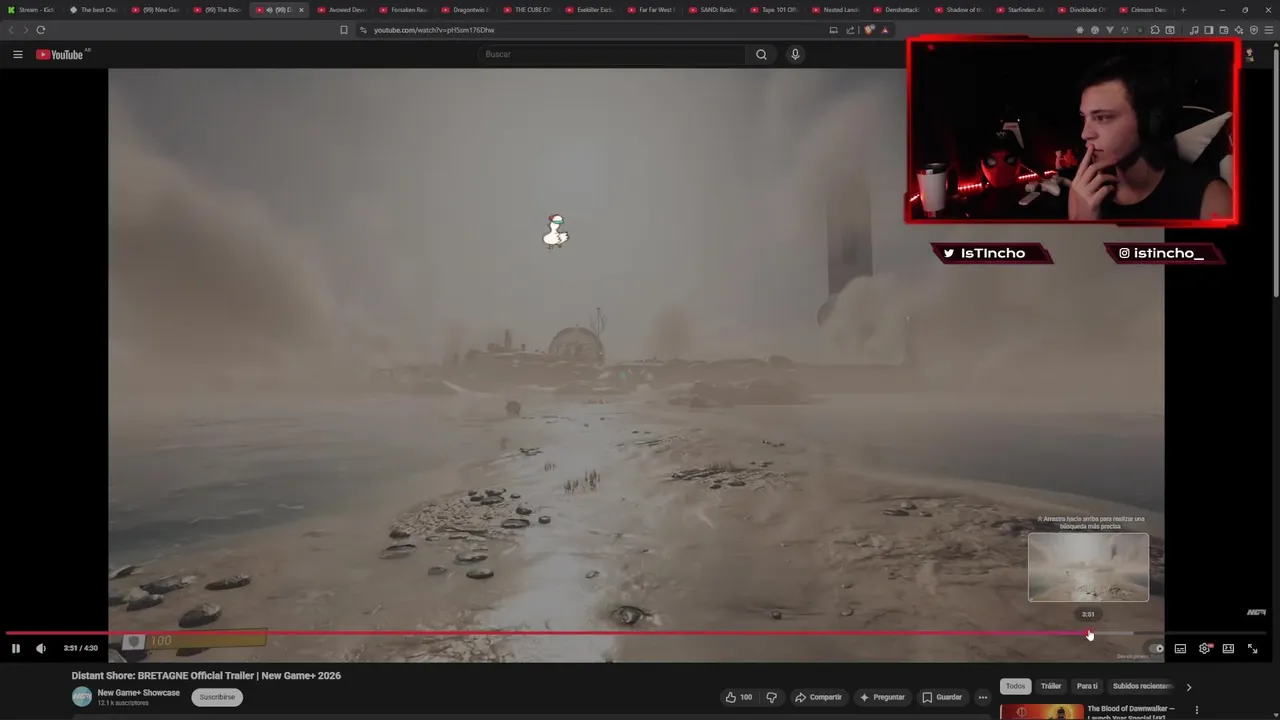Screen dimensions: 1280x720
Task: Like the video
Action: coord(739,697)
